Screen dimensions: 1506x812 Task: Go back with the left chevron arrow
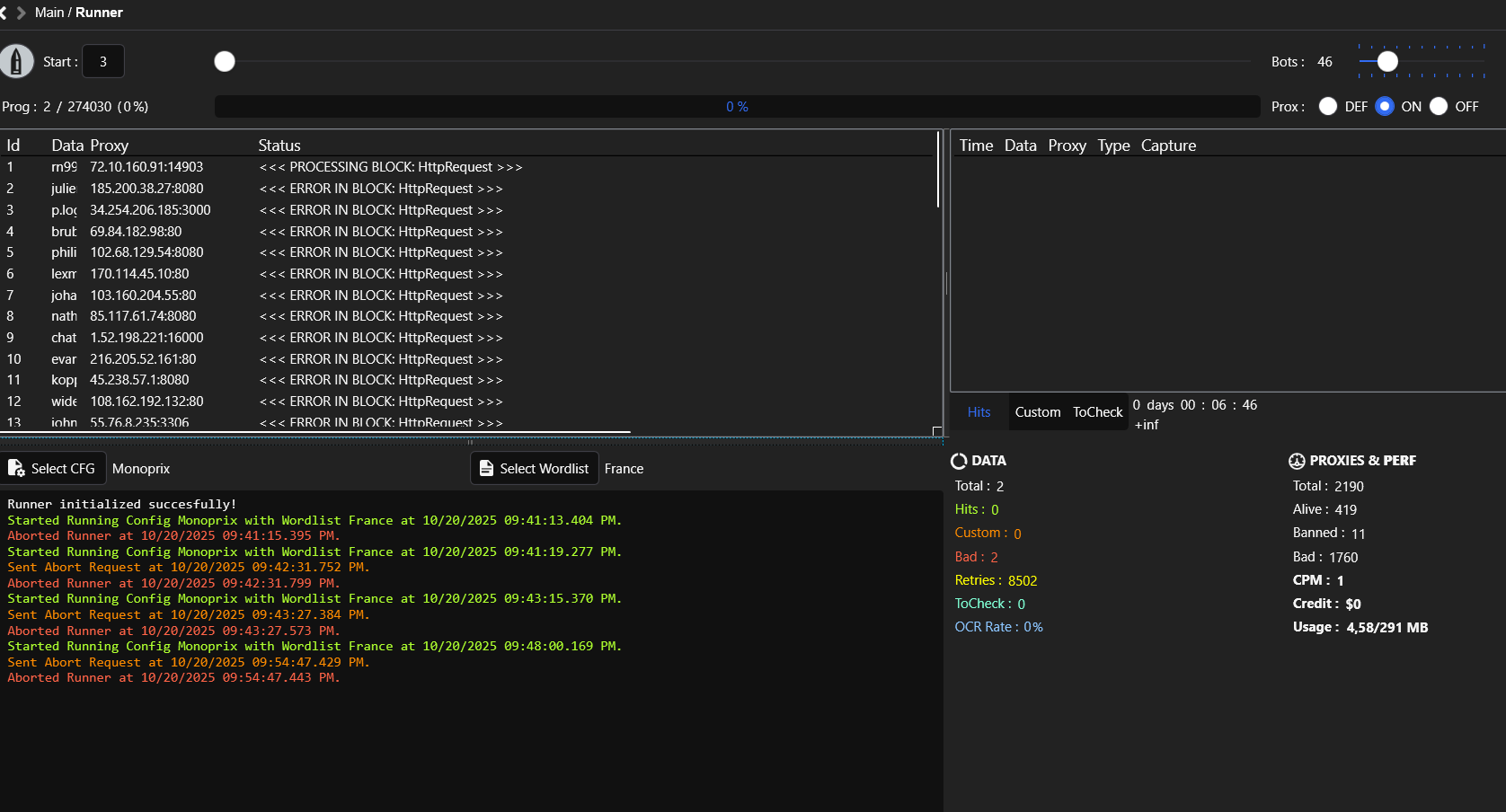[4, 13]
